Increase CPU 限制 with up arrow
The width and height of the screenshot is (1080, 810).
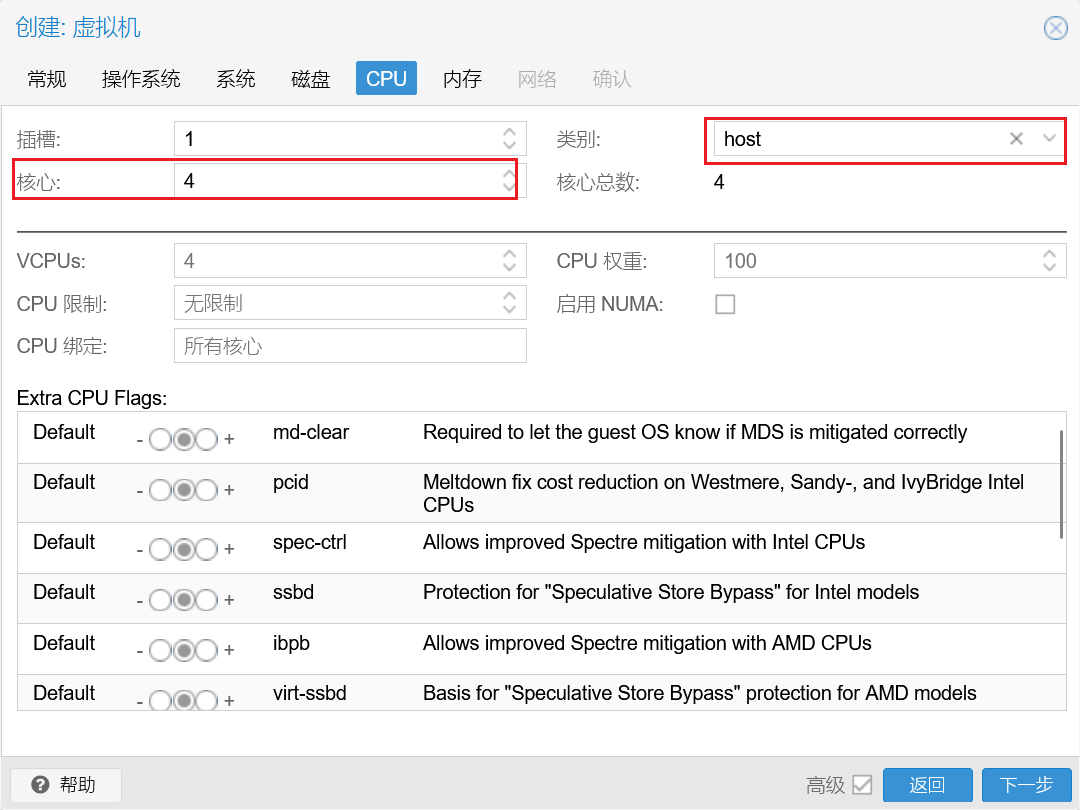point(509,295)
